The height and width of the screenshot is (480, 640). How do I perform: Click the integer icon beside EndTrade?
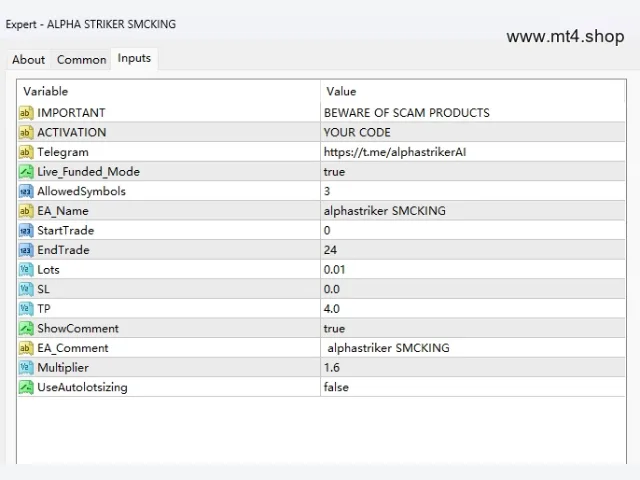click(26, 250)
